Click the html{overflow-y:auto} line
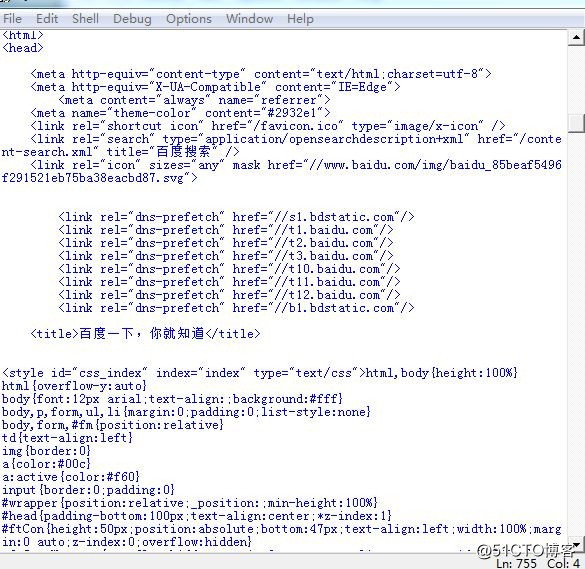The height and width of the screenshot is (569, 585). (74, 386)
